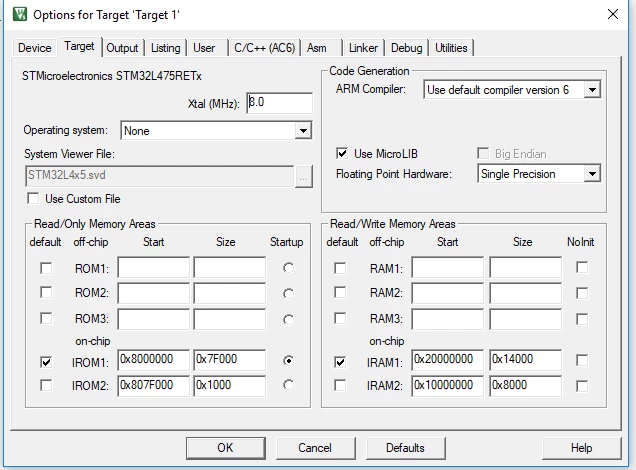Reset settings with the Defaults button
Viewport: 636px width, 470px height.
click(406, 448)
